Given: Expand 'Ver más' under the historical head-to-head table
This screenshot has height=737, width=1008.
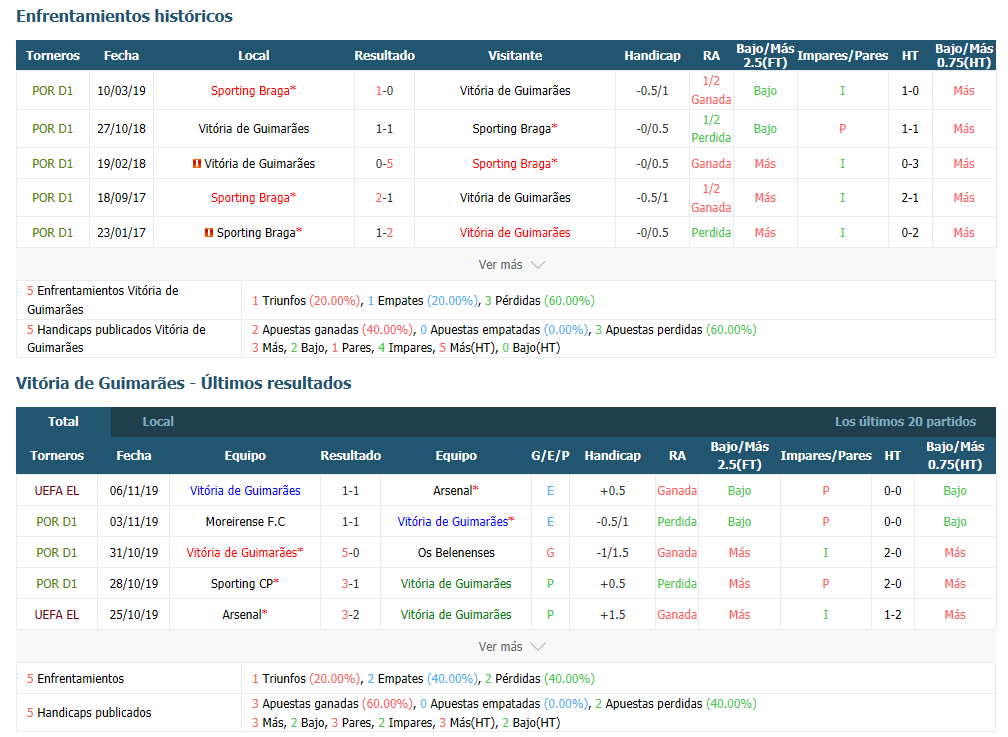Looking at the screenshot, I should 511,265.
